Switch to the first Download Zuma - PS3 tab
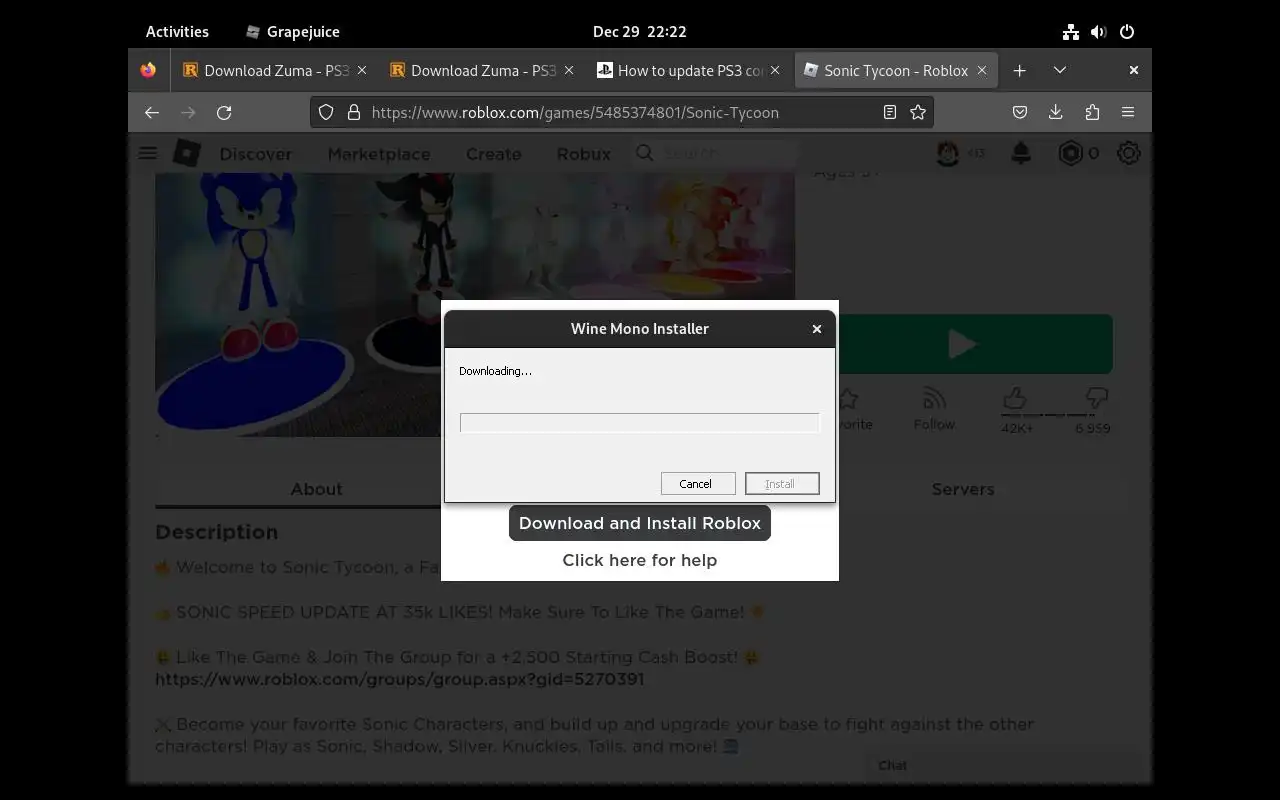This screenshot has height=800, width=1280. point(273,70)
